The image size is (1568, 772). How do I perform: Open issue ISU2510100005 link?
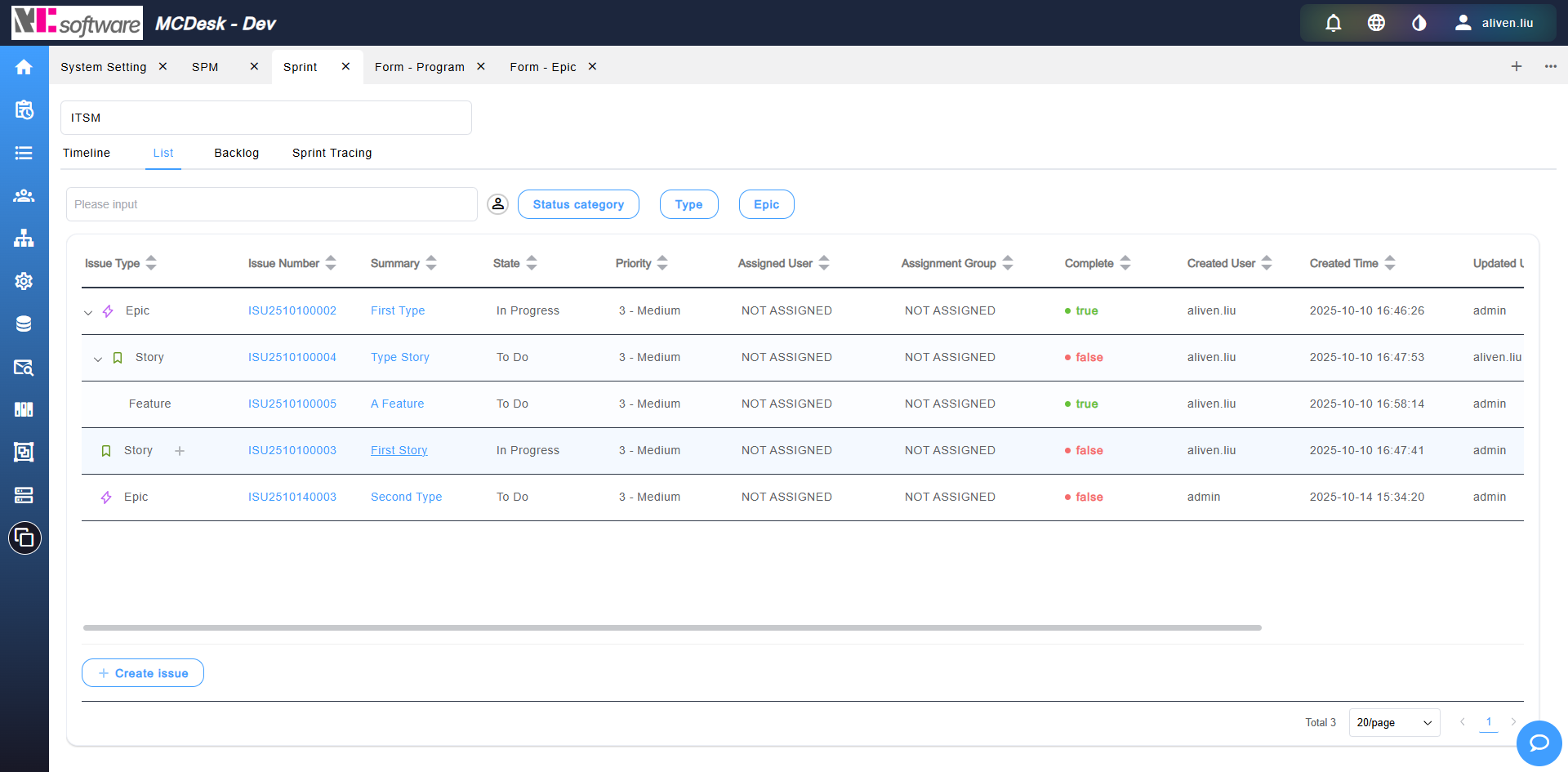[292, 404]
